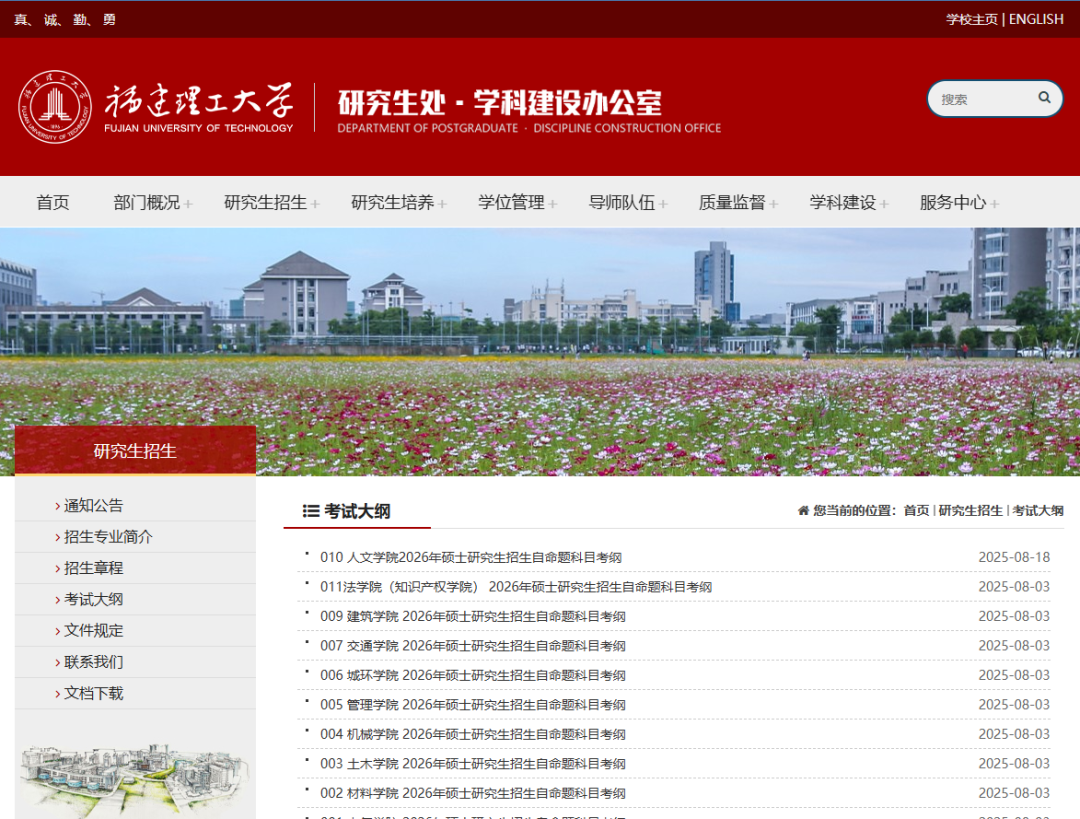Image resolution: width=1080 pixels, height=819 pixels.
Task: Click the Fujian University of Technology logo
Action: [x=156, y=107]
